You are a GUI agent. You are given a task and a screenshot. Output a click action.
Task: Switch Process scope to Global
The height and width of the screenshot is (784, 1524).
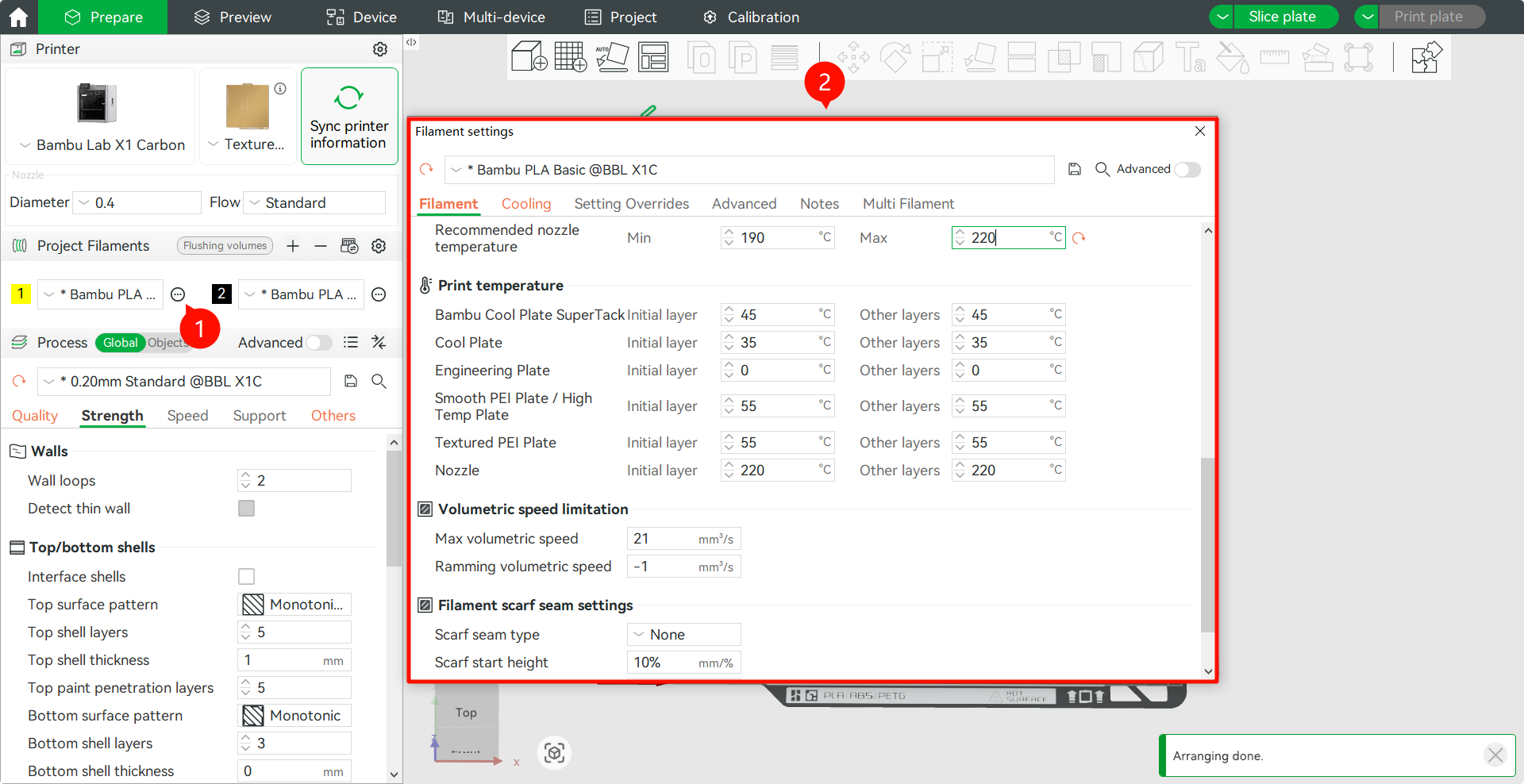(x=120, y=343)
